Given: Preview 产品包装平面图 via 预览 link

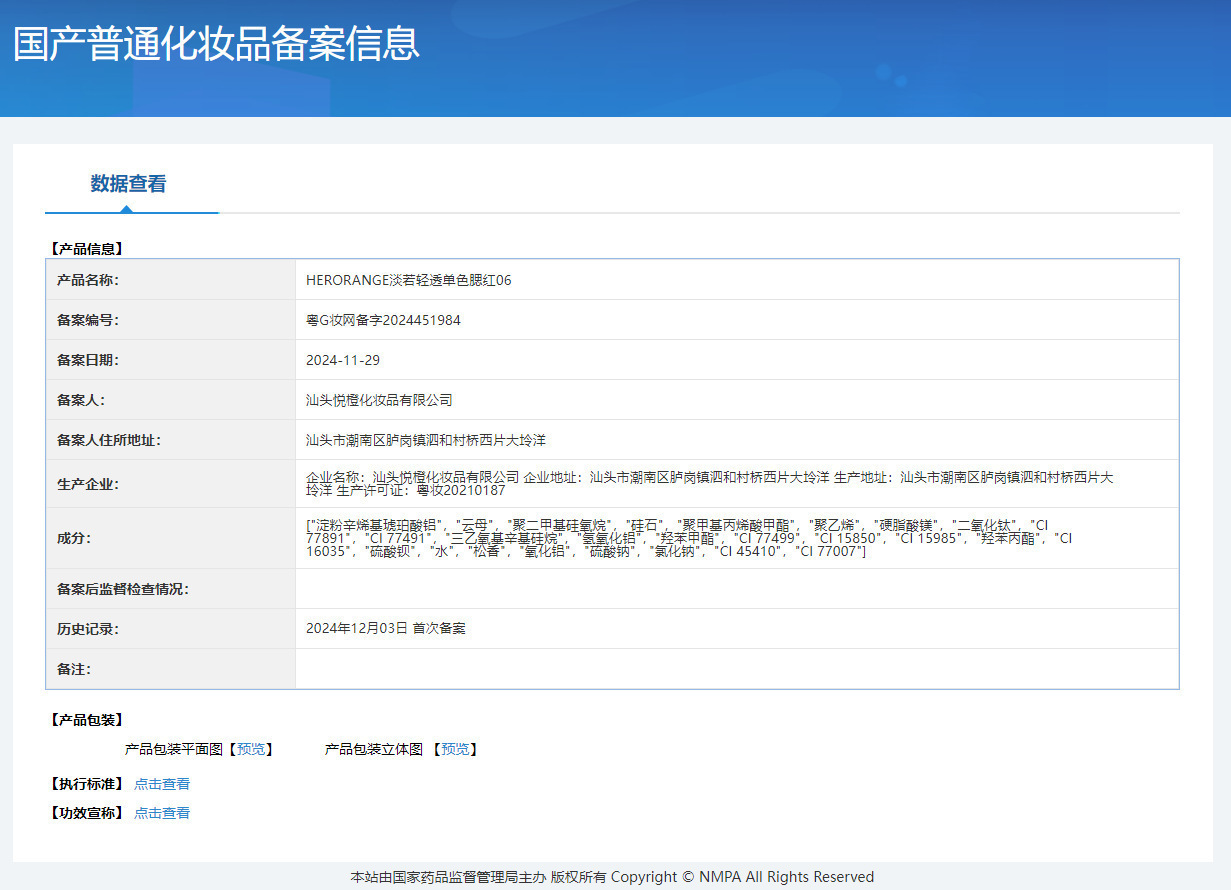Looking at the screenshot, I should [x=252, y=749].
